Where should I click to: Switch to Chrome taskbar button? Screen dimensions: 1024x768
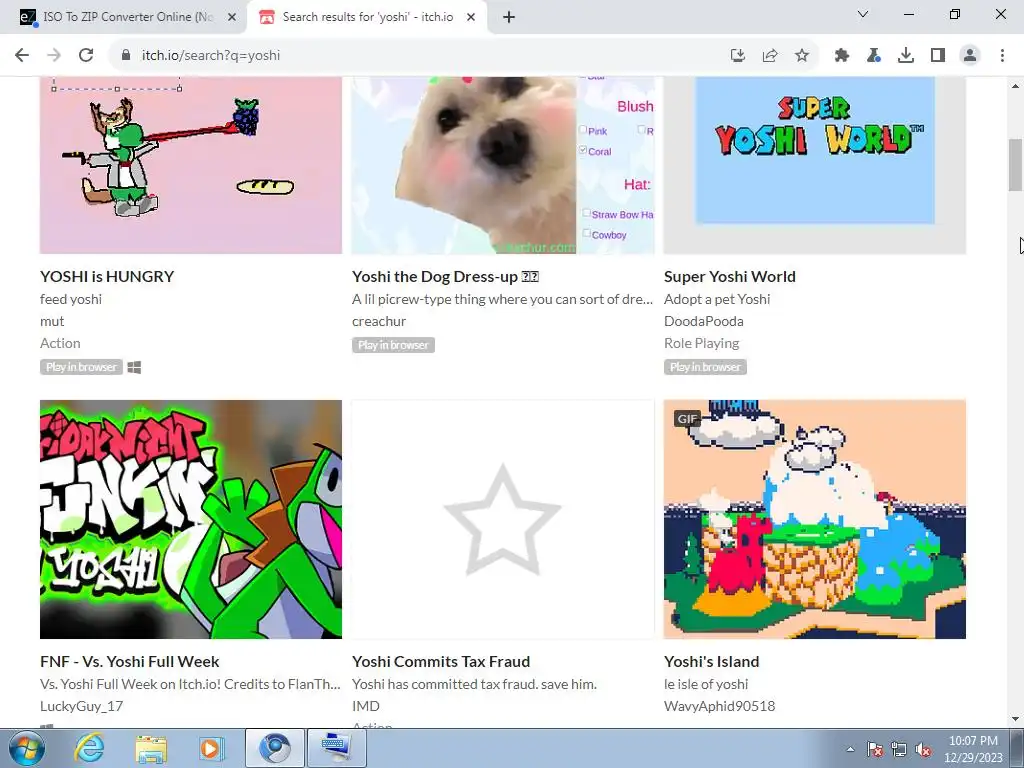(275, 748)
